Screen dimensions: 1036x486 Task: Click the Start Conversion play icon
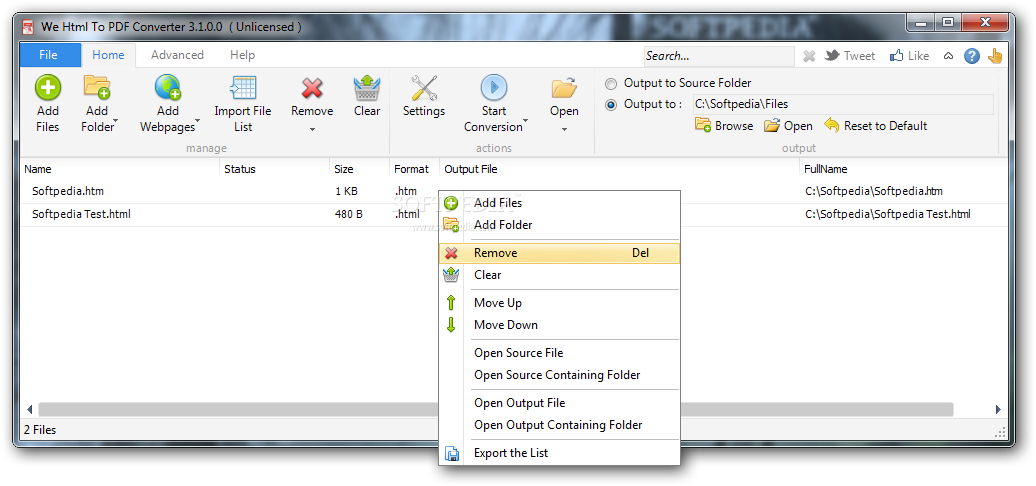(x=494, y=87)
